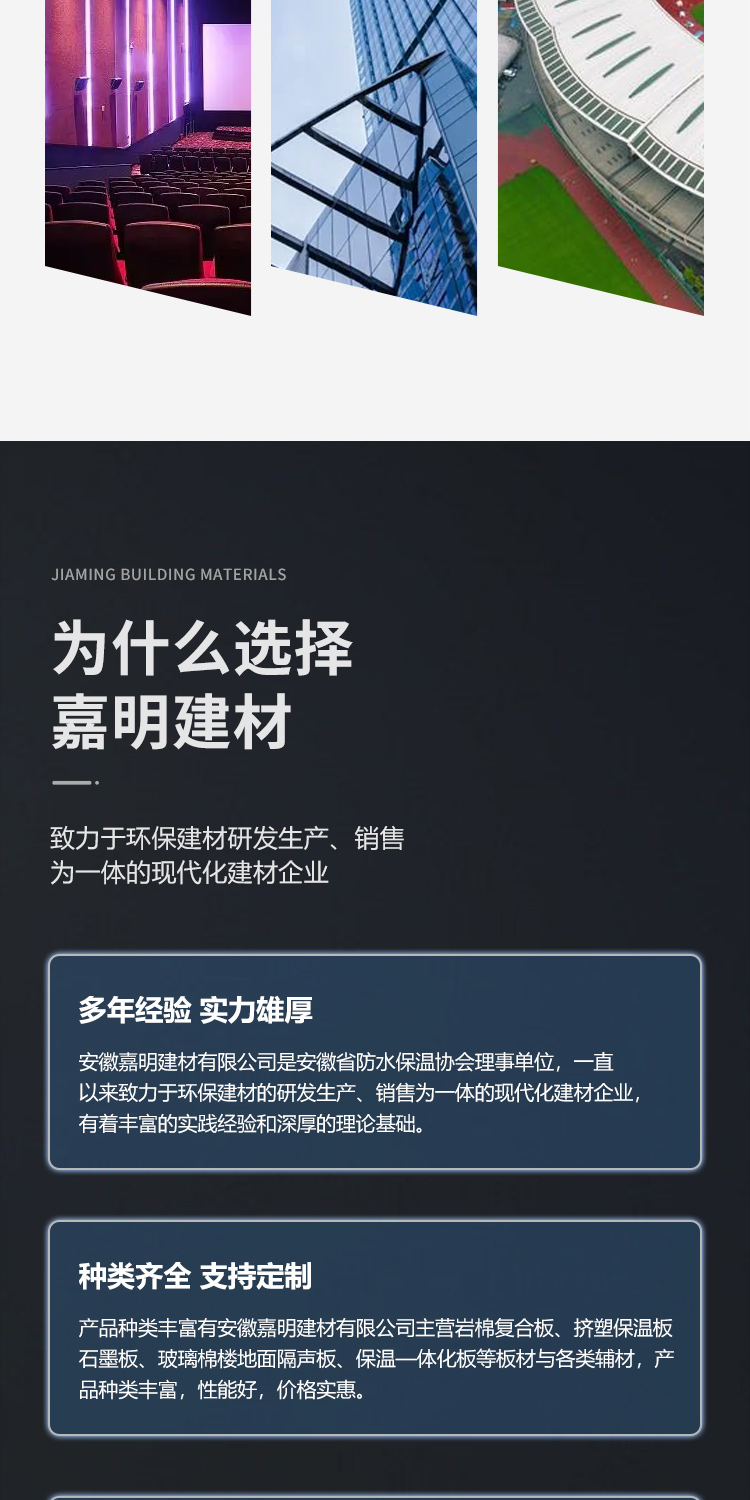Select the 多年经验 实力雄厚 card title
Image resolution: width=750 pixels, height=1500 pixels.
tap(196, 1010)
